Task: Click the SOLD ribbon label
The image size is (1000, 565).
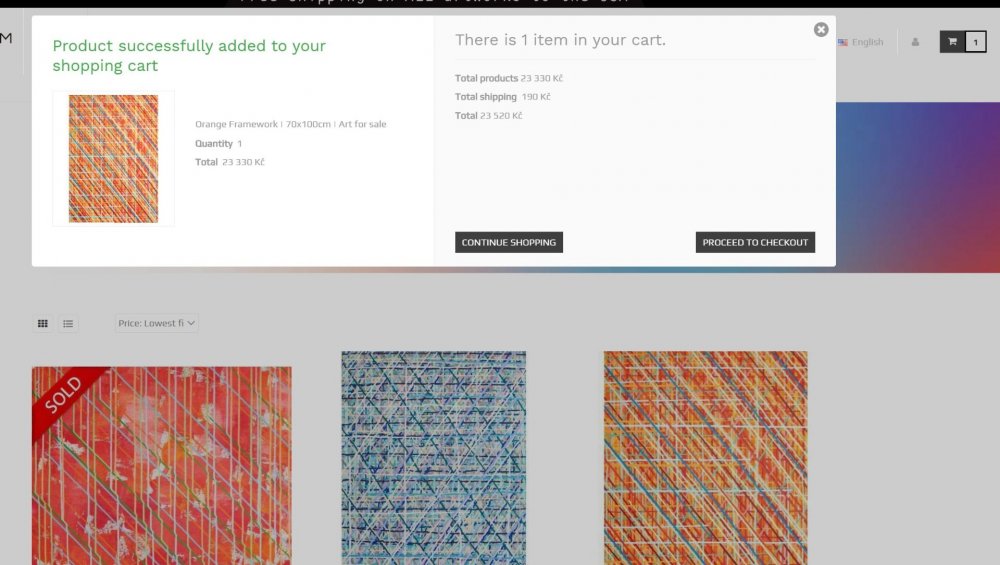Action: (x=64, y=395)
